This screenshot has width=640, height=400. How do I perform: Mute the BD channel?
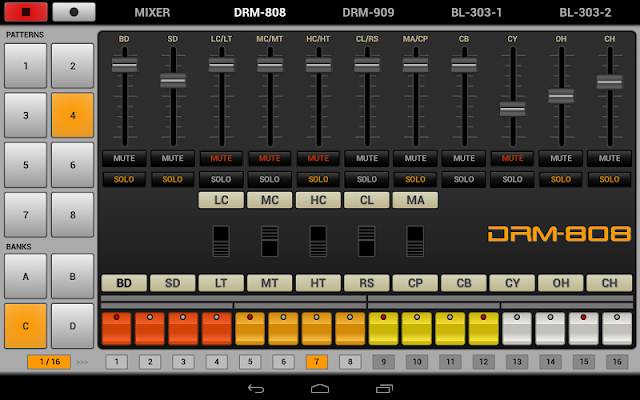[x=124, y=158]
